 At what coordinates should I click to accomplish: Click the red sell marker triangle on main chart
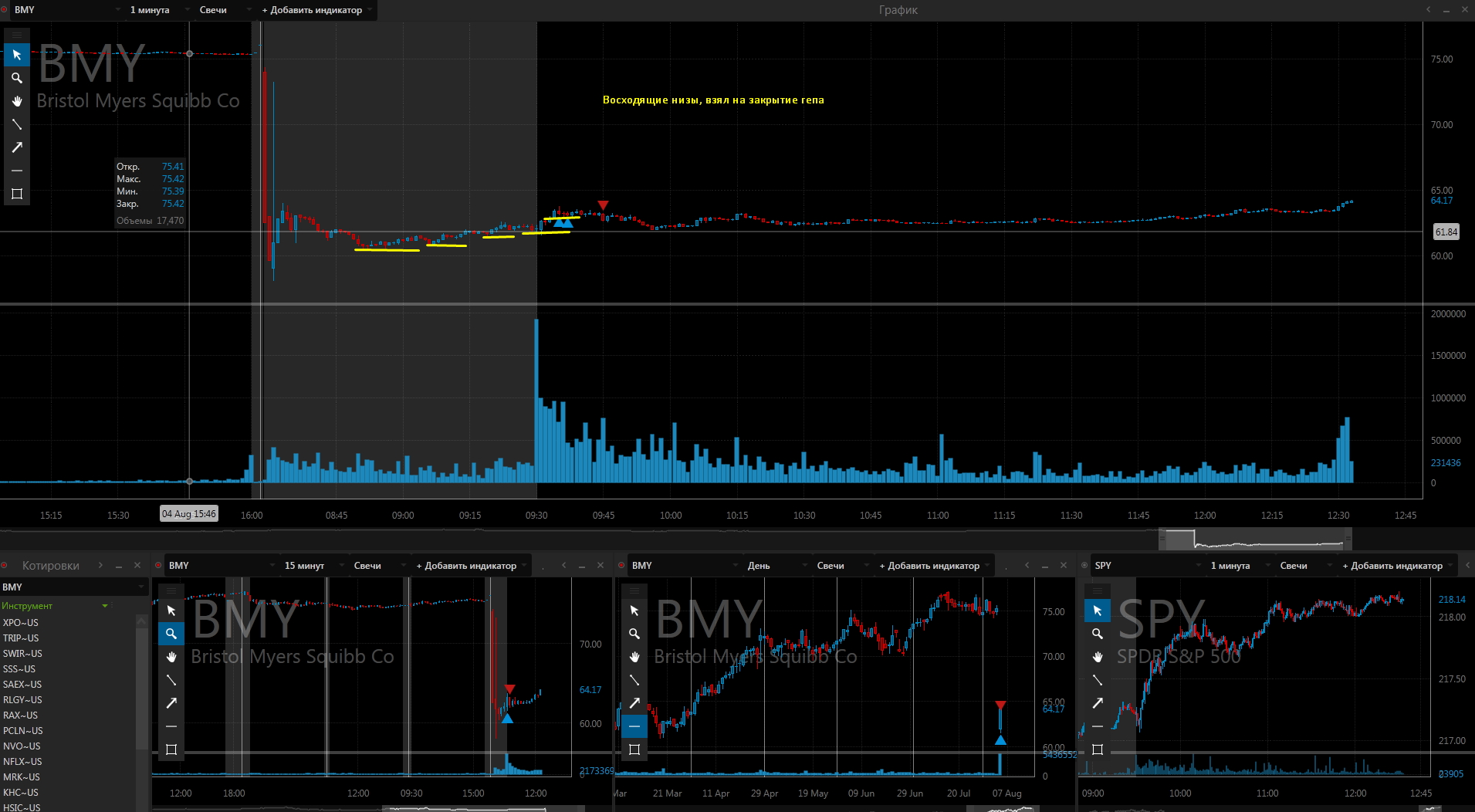tap(604, 205)
